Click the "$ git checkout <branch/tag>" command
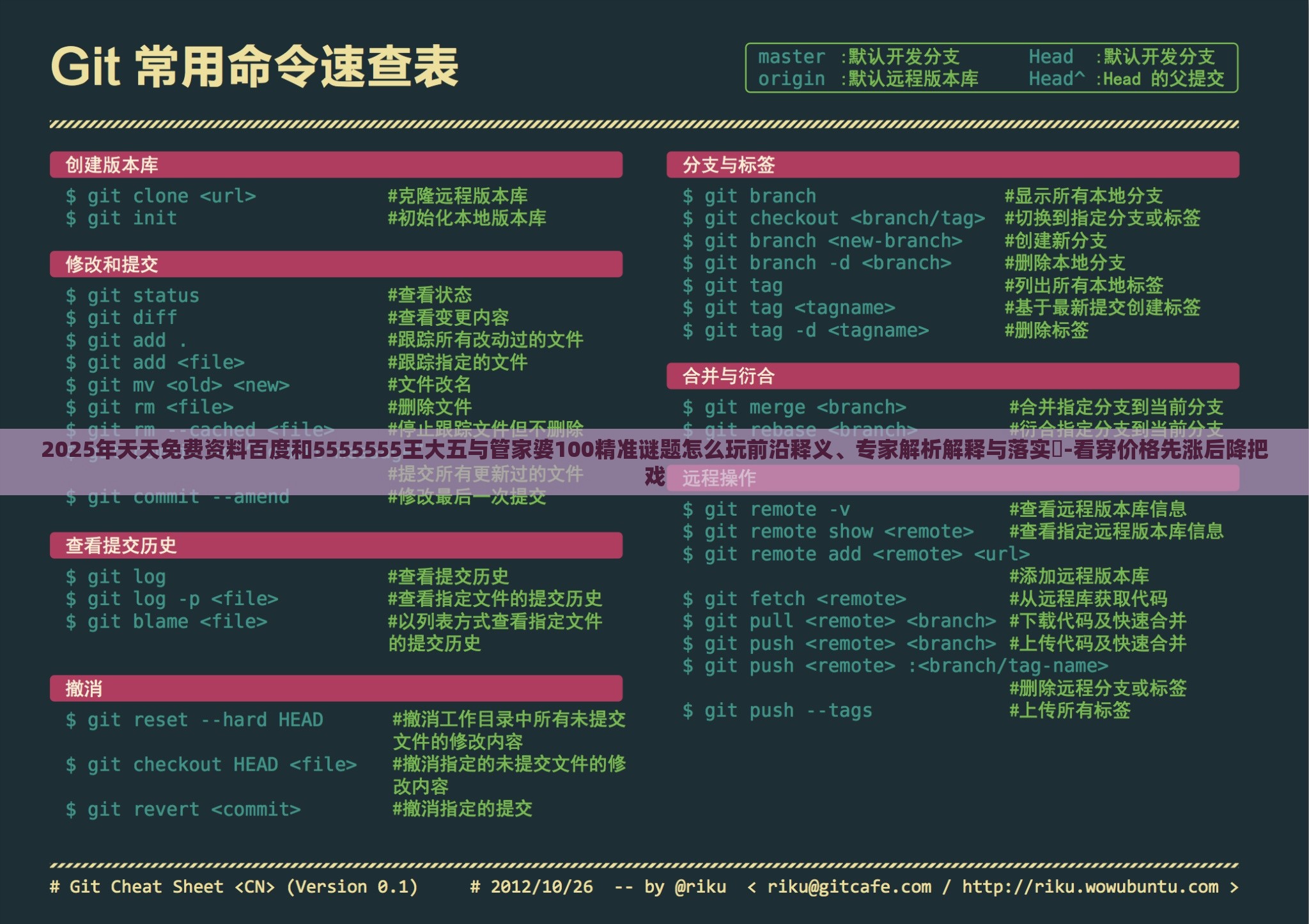Viewport: 1309px width, 924px height. coord(833,219)
